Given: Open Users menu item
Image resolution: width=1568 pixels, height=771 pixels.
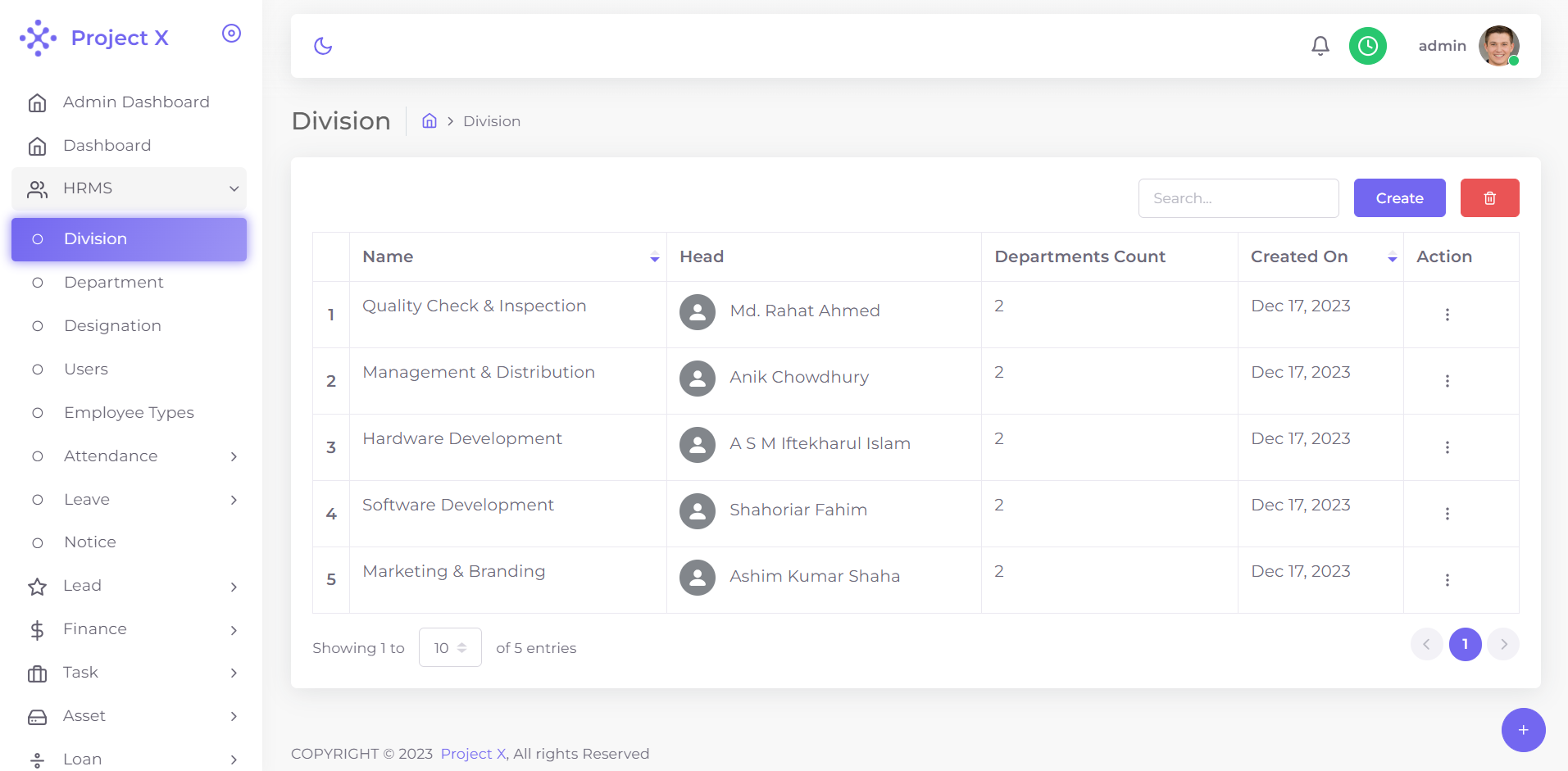Looking at the screenshot, I should point(130,370).
